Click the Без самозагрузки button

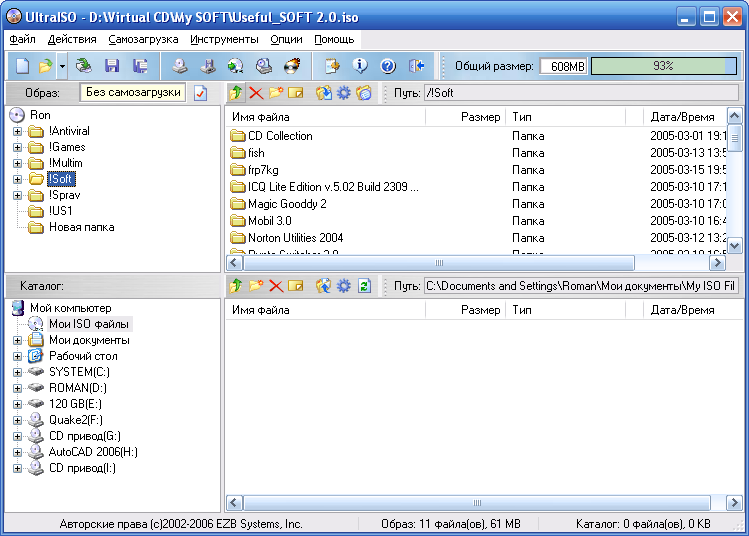pos(133,92)
